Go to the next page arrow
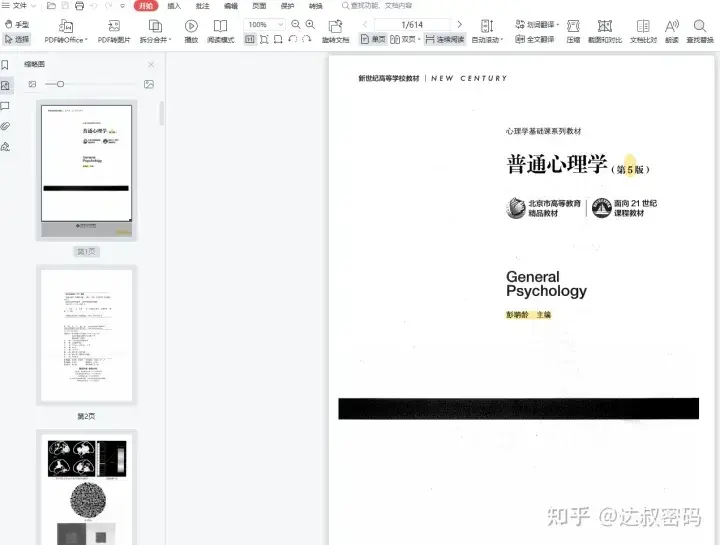The width and height of the screenshot is (720, 545). point(460,24)
